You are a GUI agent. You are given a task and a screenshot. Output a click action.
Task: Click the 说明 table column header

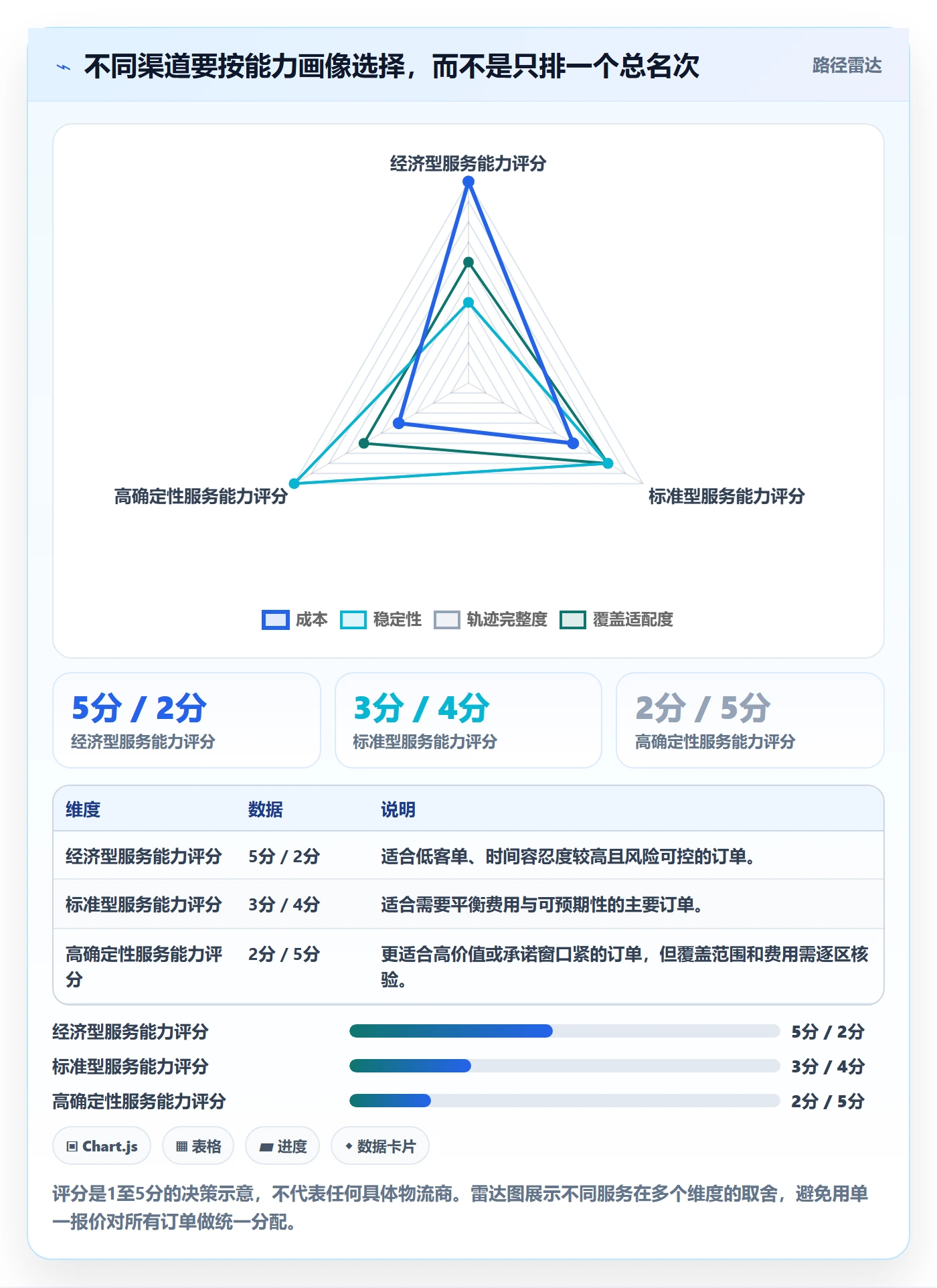pos(398,809)
